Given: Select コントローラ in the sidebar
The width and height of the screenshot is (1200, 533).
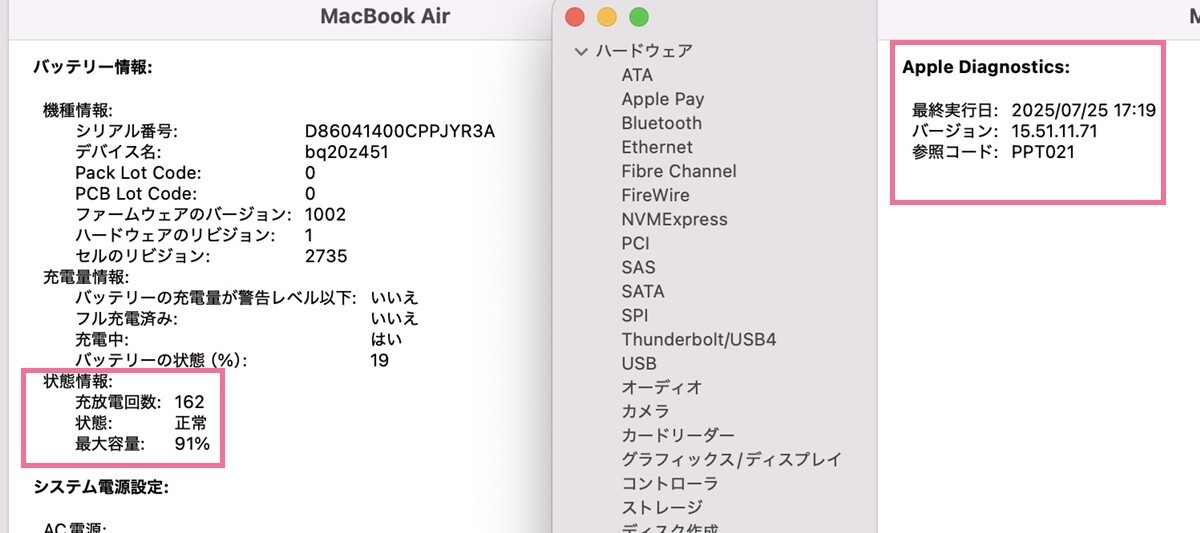Looking at the screenshot, I should click(670, 483).
